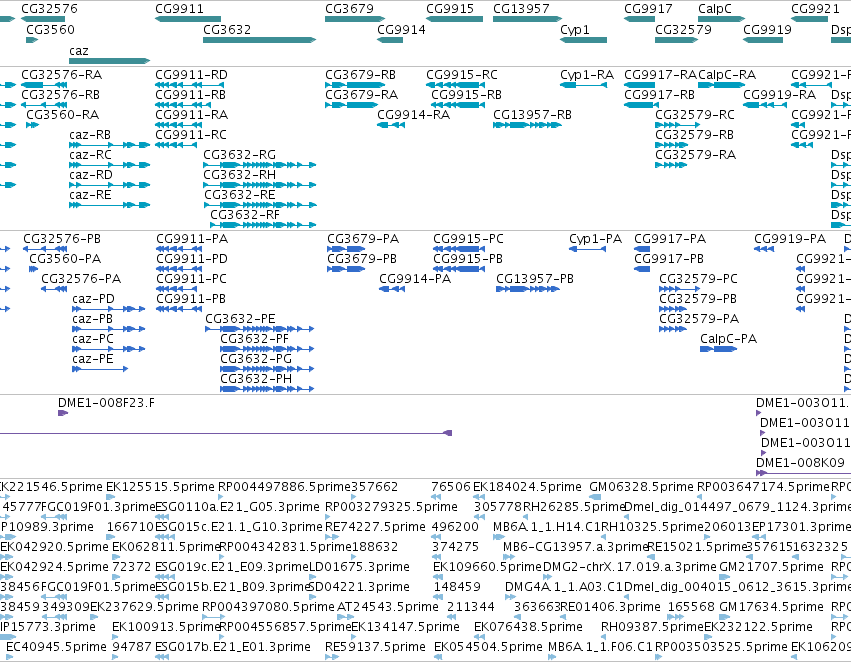Image resolution: width=851 pixels, height=662 pixels.
Task: Select the CG3632 gene bar in top track
Action: (259, 40)
